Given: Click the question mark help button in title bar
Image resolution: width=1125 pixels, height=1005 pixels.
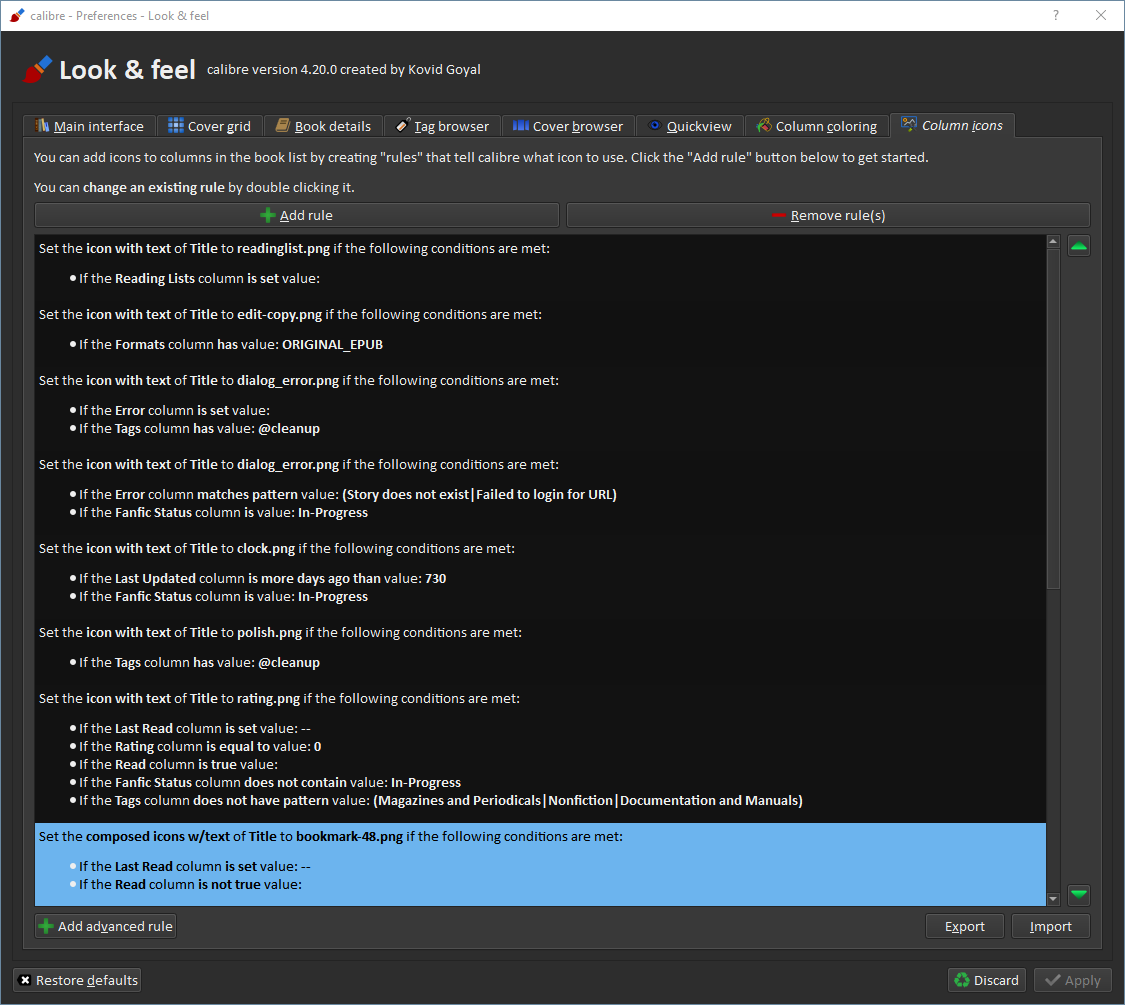Looking at the screenshot, I should tap(1055, 15).
